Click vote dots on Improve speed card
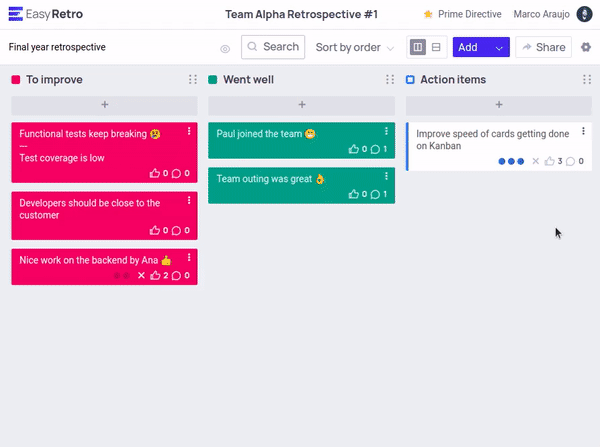 pyautogui.click(x=511, y=162)
